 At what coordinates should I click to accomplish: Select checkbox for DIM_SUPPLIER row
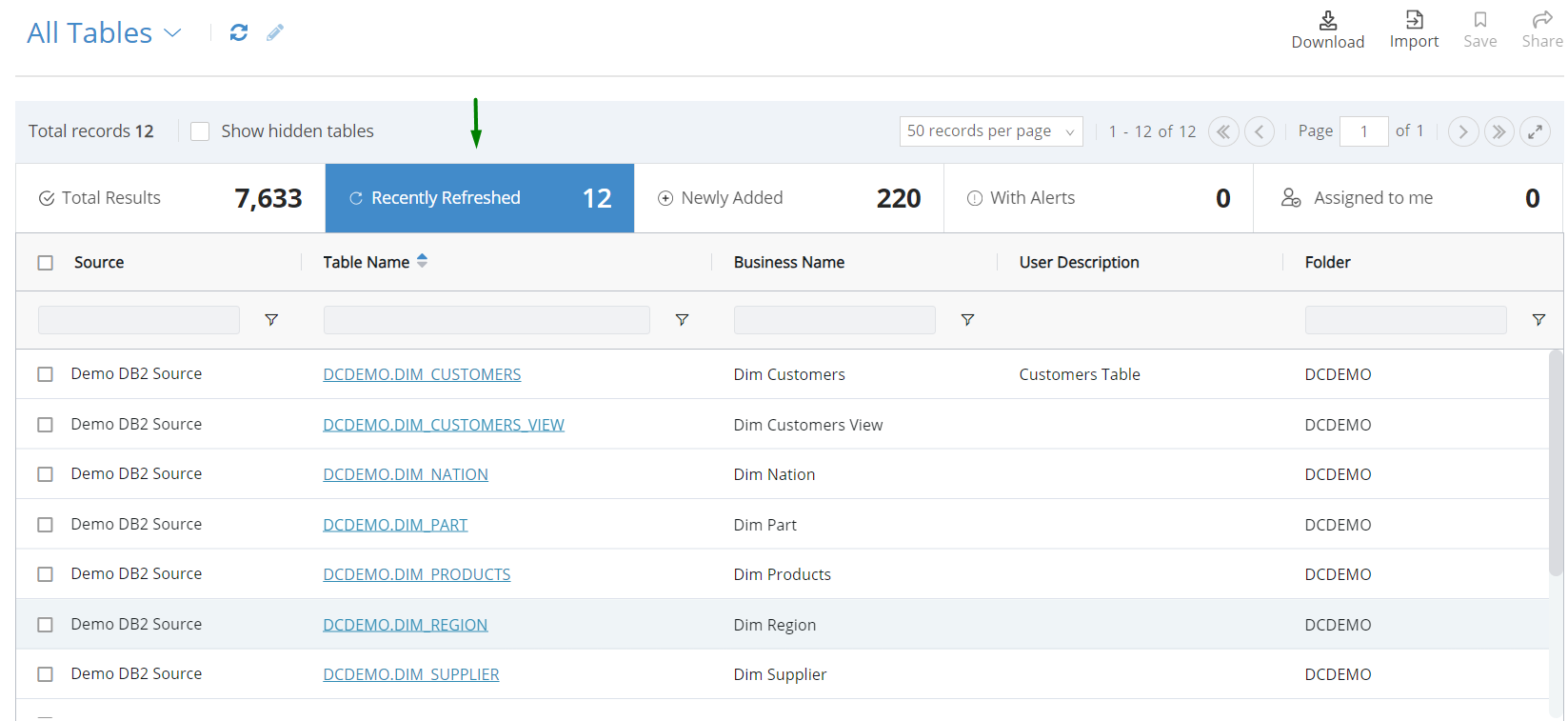point(45,674)
